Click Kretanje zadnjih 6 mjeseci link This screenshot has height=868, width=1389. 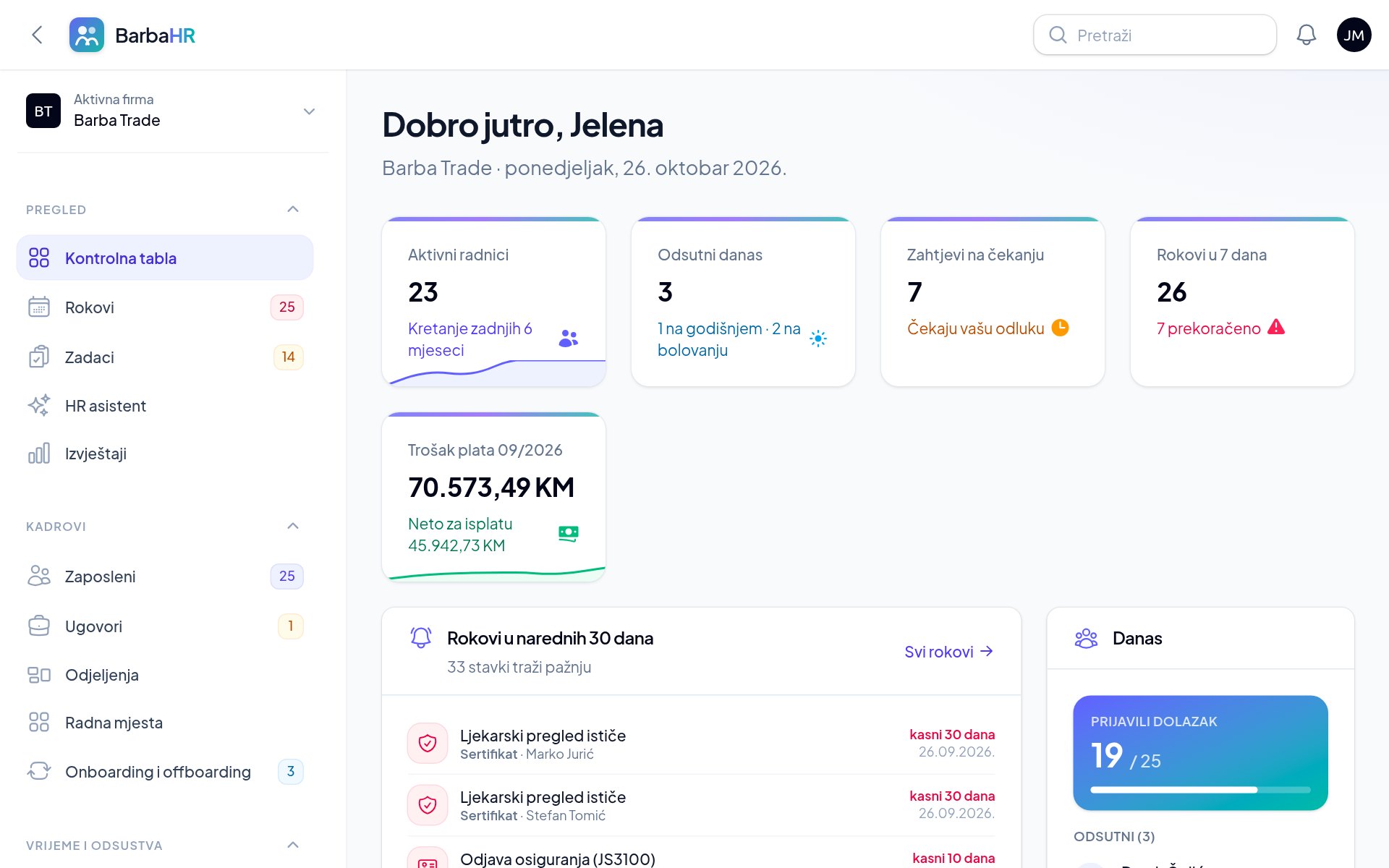[x=470, y=339]
